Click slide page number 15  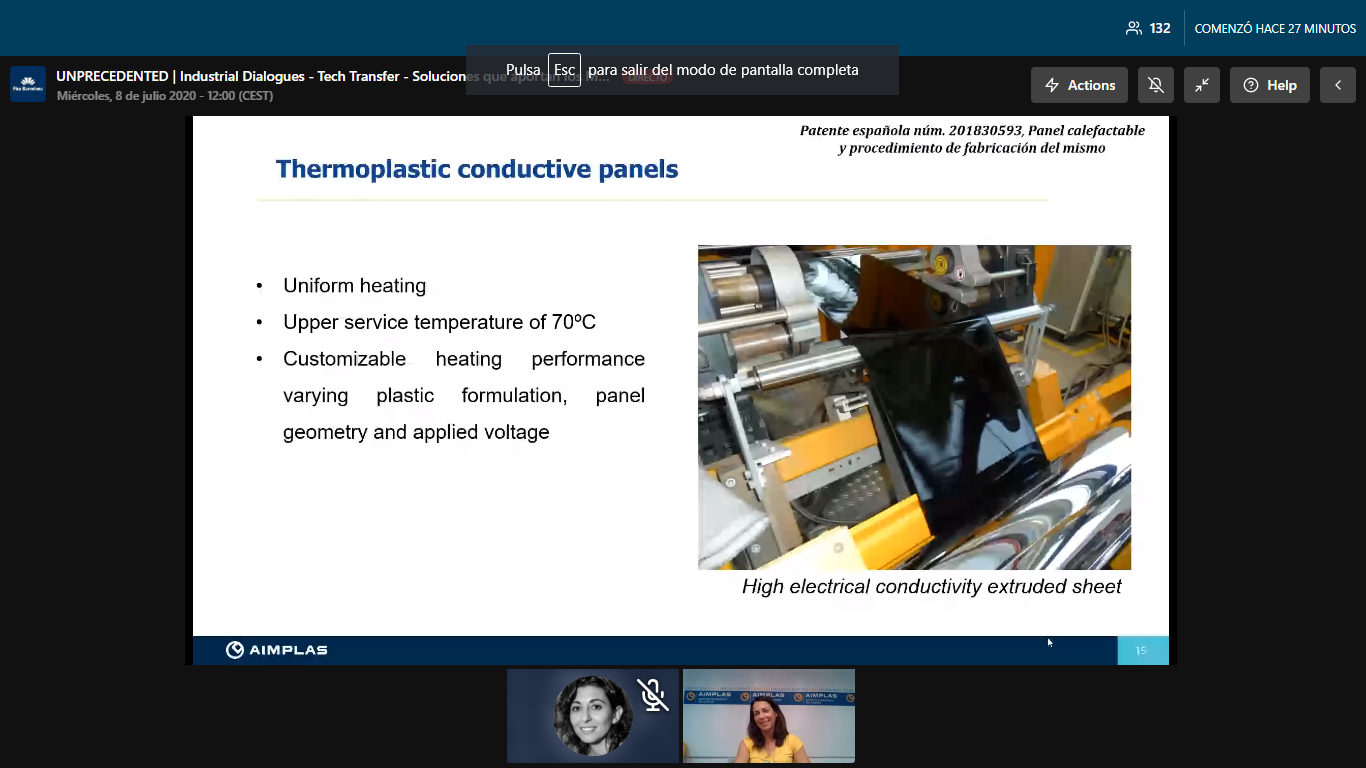pyautogui.click(x=1142, y=651)
